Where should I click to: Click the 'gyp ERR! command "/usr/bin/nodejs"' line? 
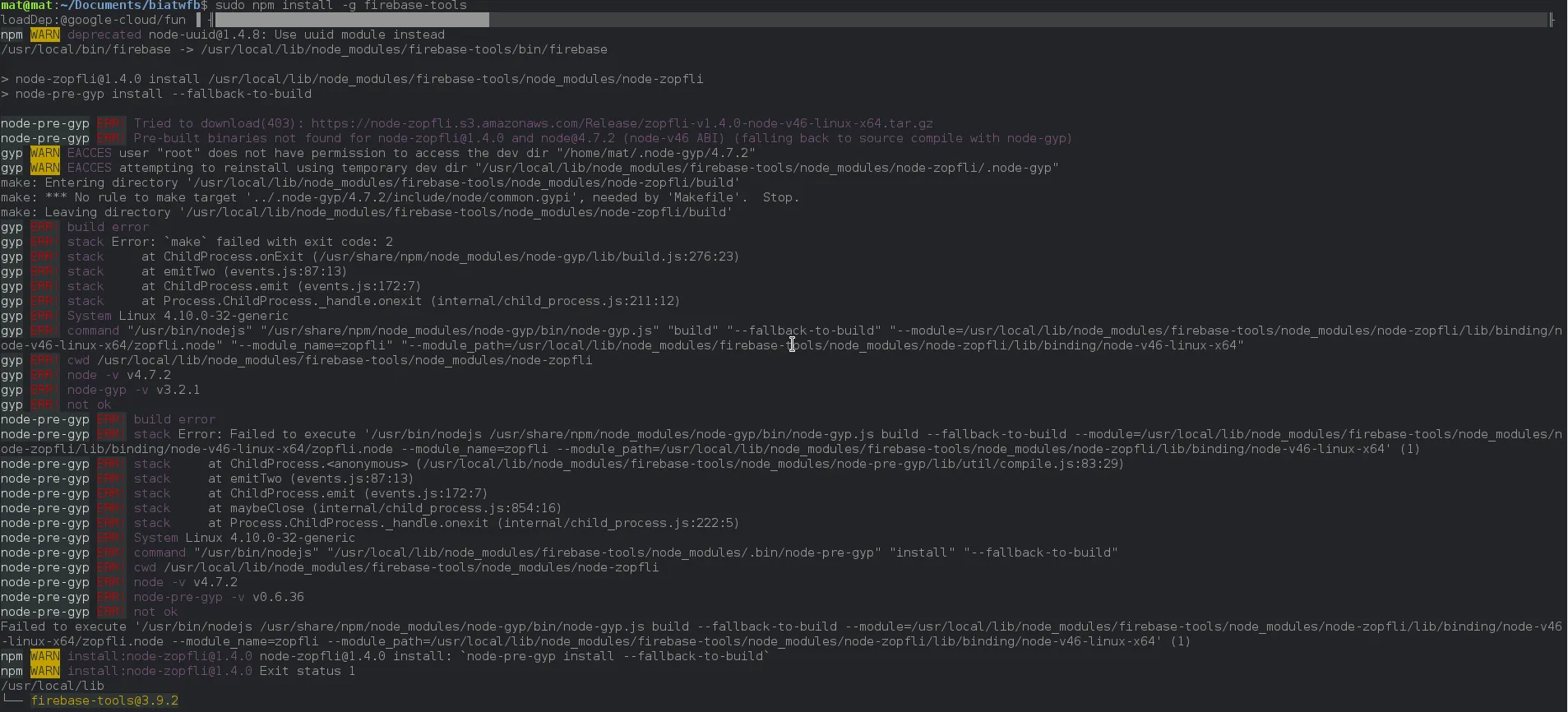click(781, 338)
